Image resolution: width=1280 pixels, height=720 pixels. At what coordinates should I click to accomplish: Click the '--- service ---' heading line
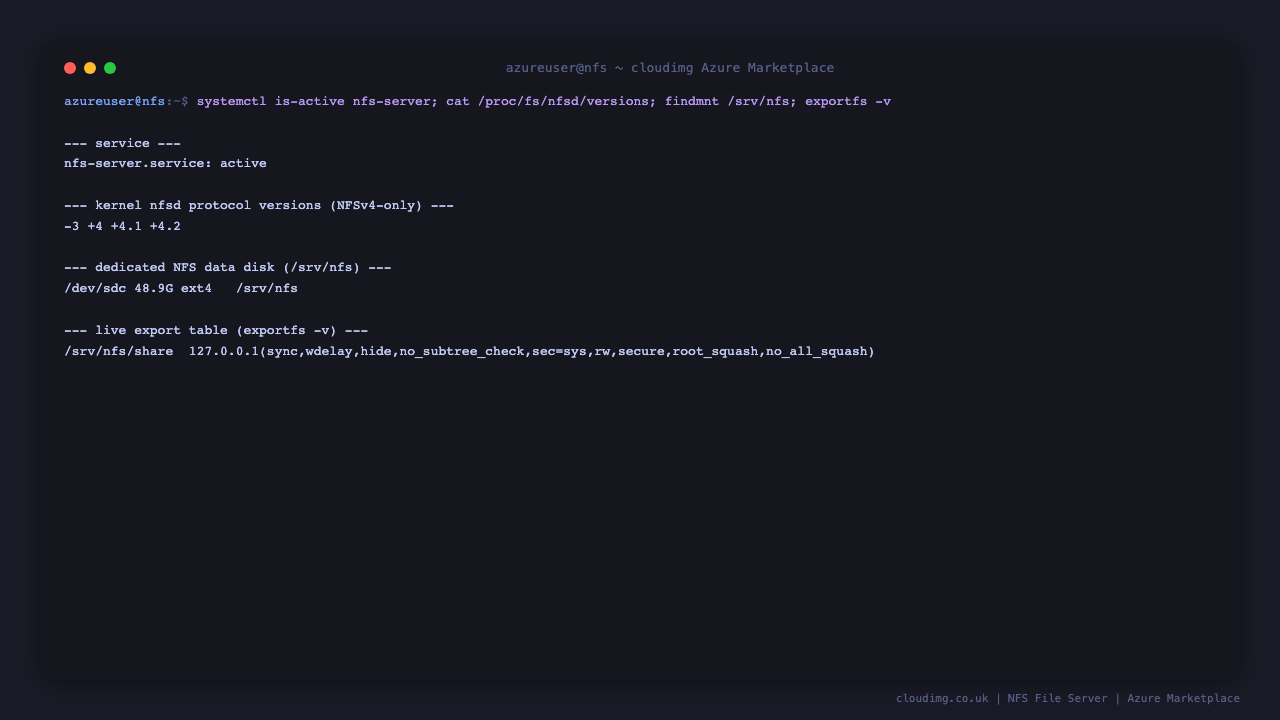[x=122, y=143]
